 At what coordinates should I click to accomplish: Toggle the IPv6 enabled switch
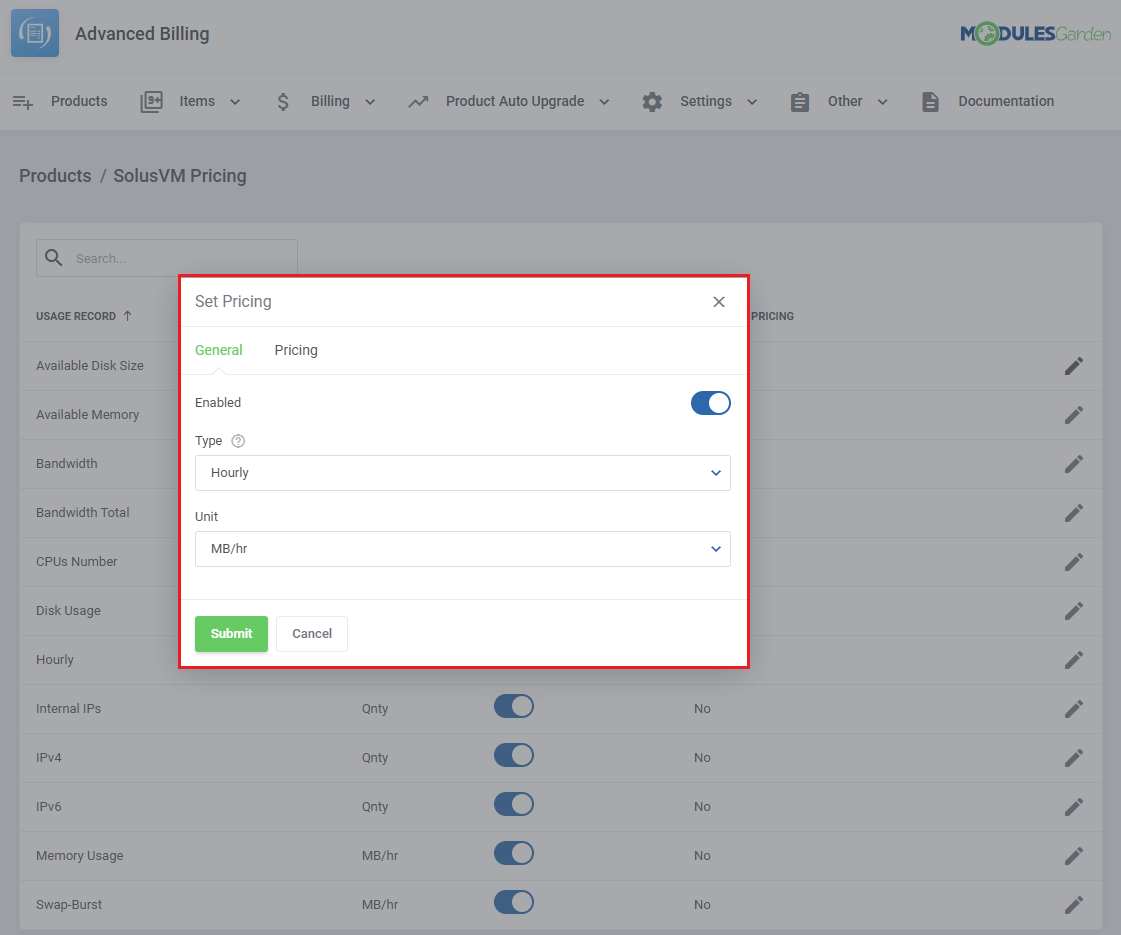pos(514,804)
